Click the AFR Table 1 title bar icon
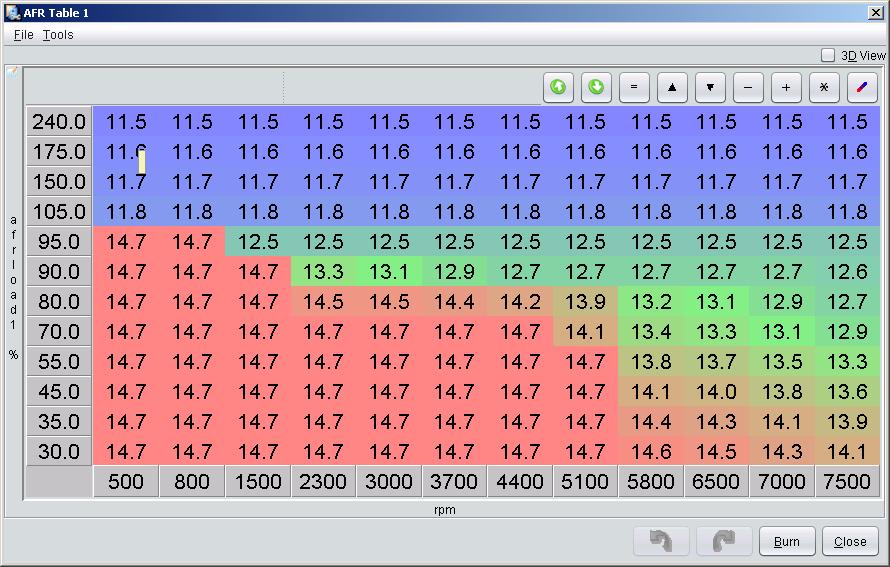Screen dimensions: 890x567 click(13, 12)
